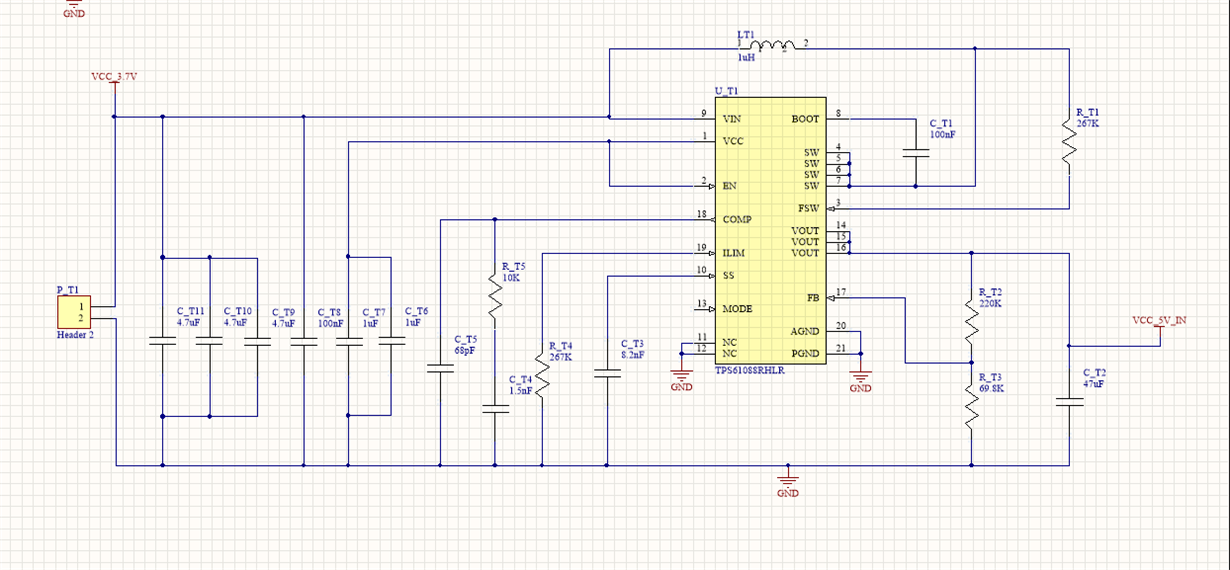Screen dimensions: 1230x570
Task: Click the 1.5nF value text
Action: click(520, 391)
